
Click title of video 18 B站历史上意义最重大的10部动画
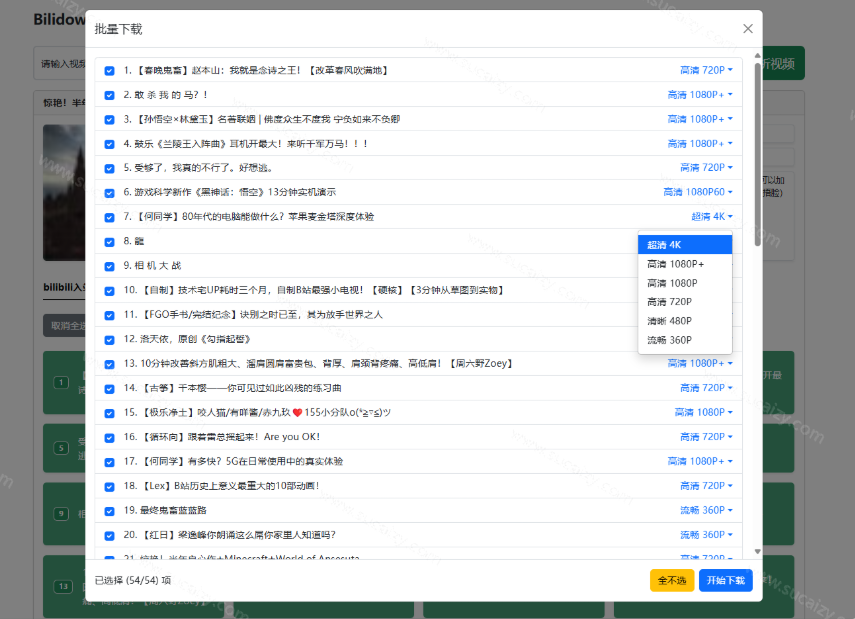[221, 486]
